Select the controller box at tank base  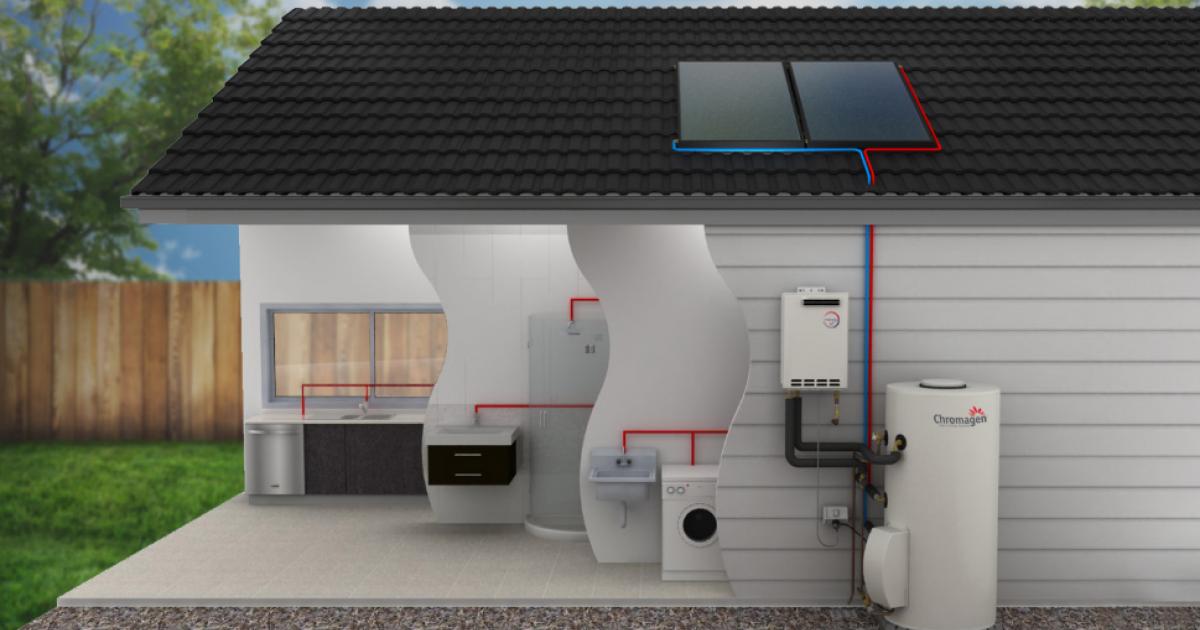pos(886,565)
